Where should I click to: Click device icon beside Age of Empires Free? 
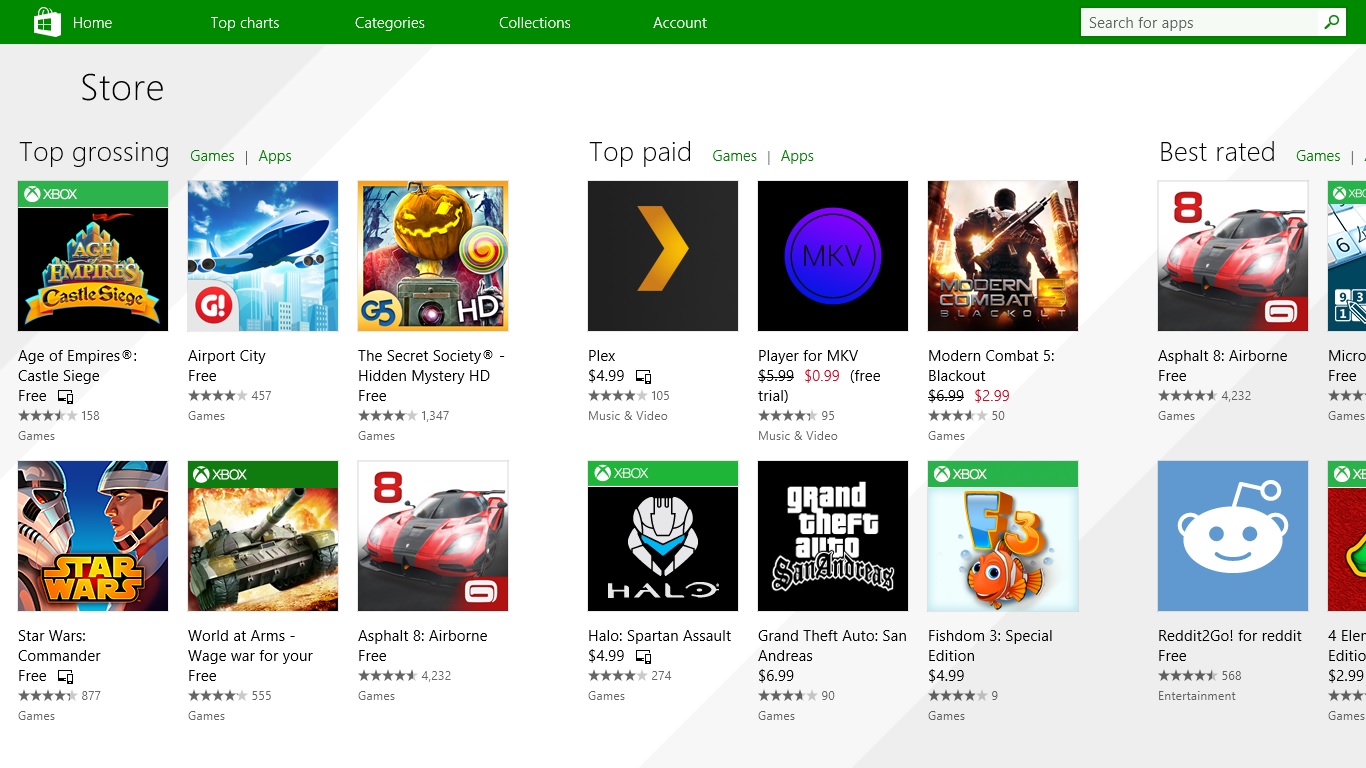click(65, 397)
